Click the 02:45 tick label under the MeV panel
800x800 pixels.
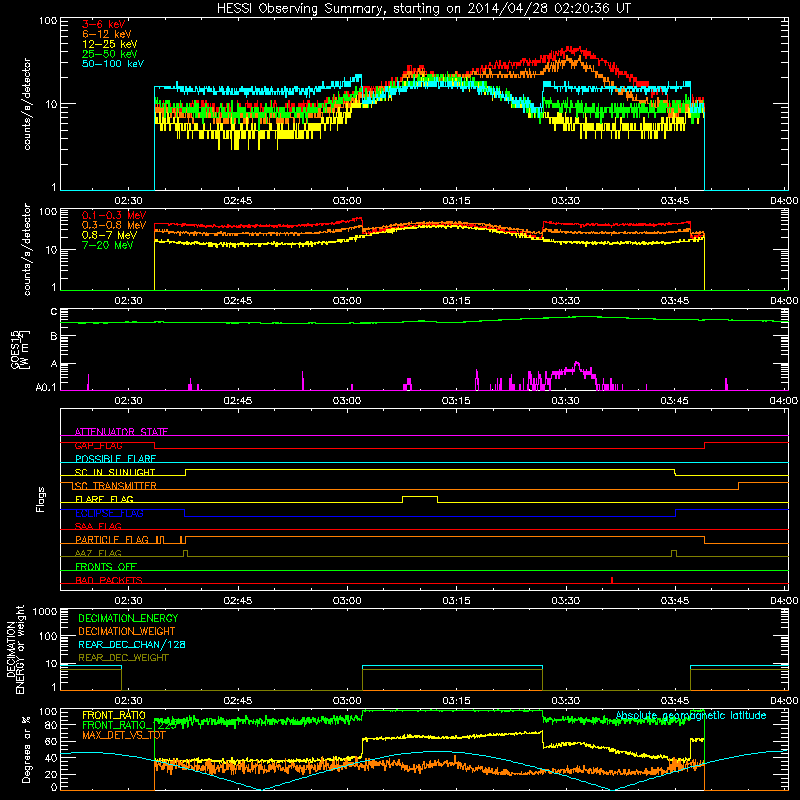point(238,301)
